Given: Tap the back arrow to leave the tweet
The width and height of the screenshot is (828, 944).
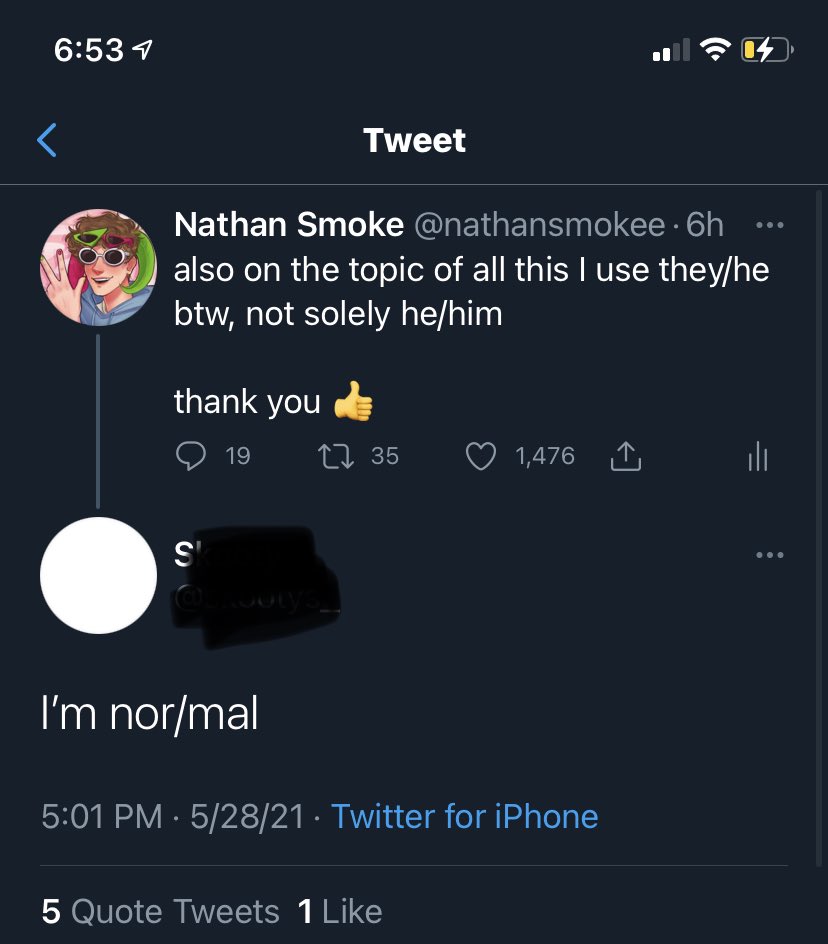Looking at the screenshot, I should (x=47, y=140).
